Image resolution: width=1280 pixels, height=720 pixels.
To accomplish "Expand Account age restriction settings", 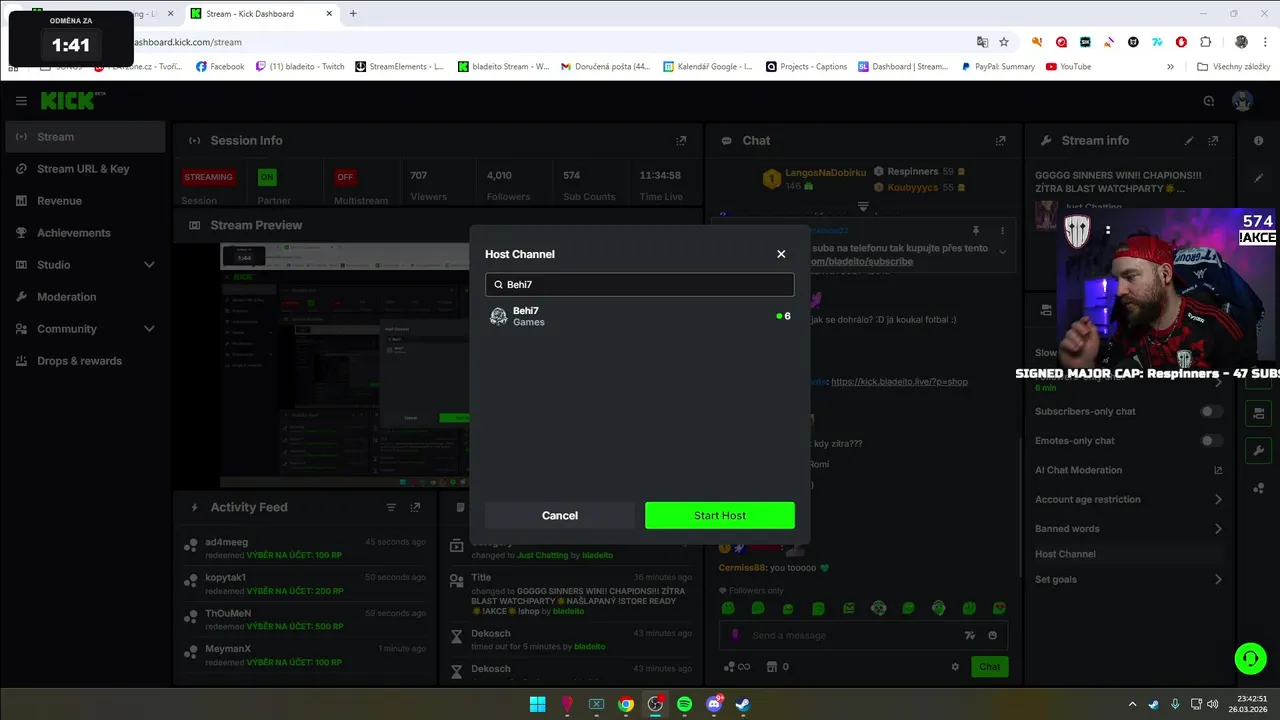I will [1218, 499].
